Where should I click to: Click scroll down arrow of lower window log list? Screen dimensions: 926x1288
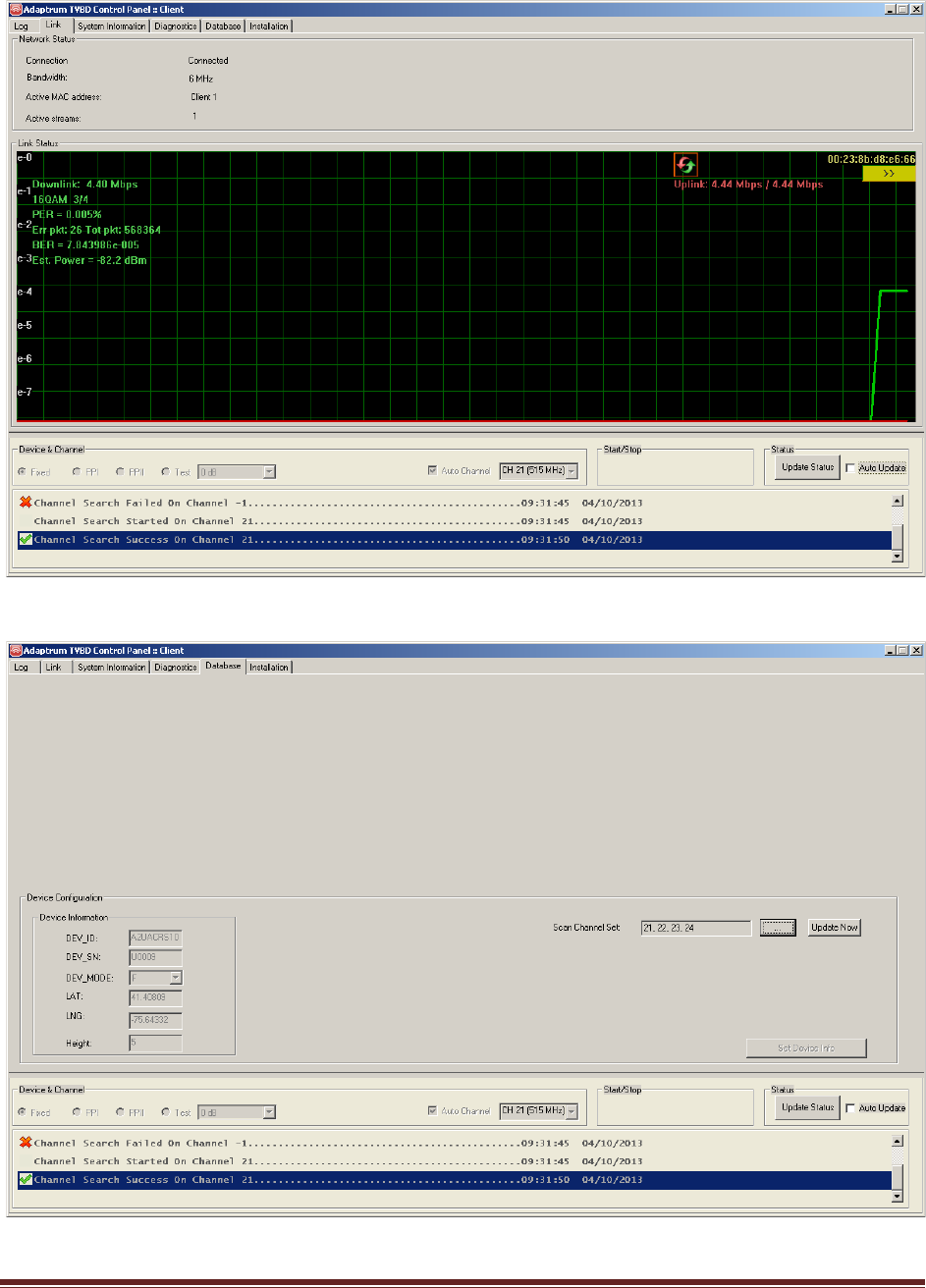click(897, 1197)
